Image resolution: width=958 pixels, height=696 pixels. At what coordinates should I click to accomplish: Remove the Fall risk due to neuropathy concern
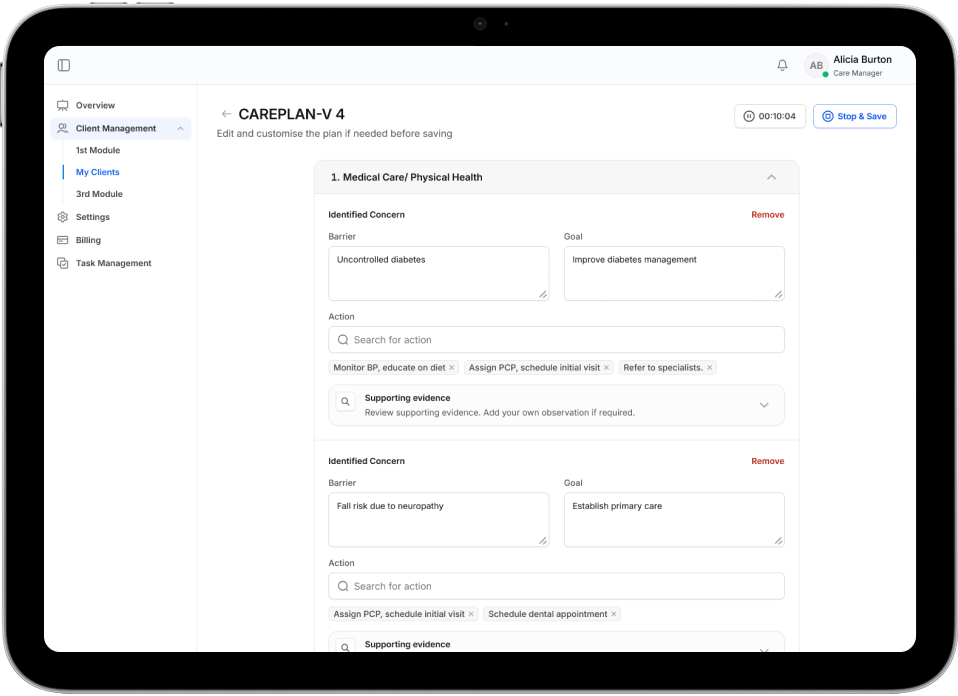click(x=767, y=461)
